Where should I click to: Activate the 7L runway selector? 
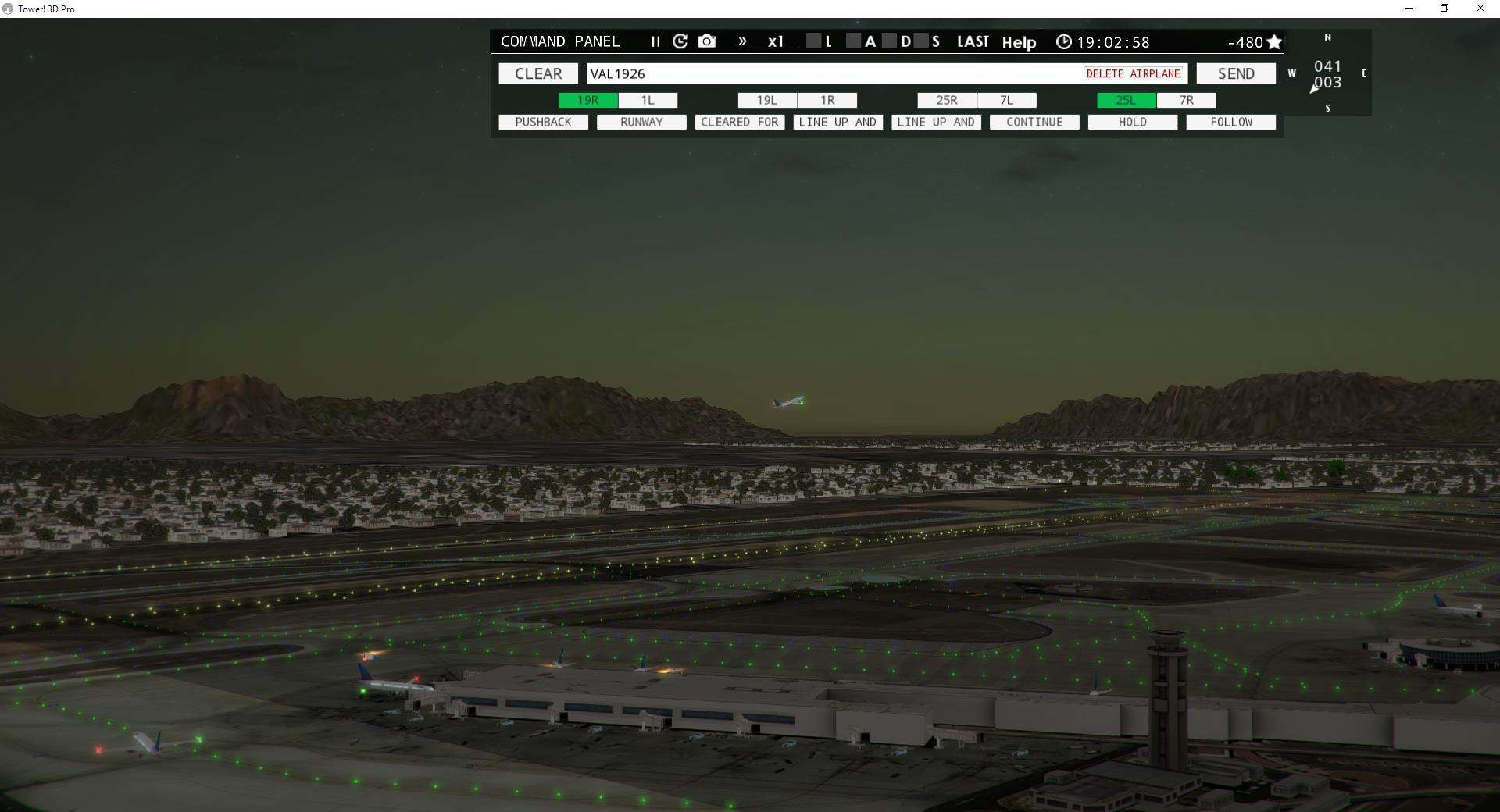(x=1007, y=100)
